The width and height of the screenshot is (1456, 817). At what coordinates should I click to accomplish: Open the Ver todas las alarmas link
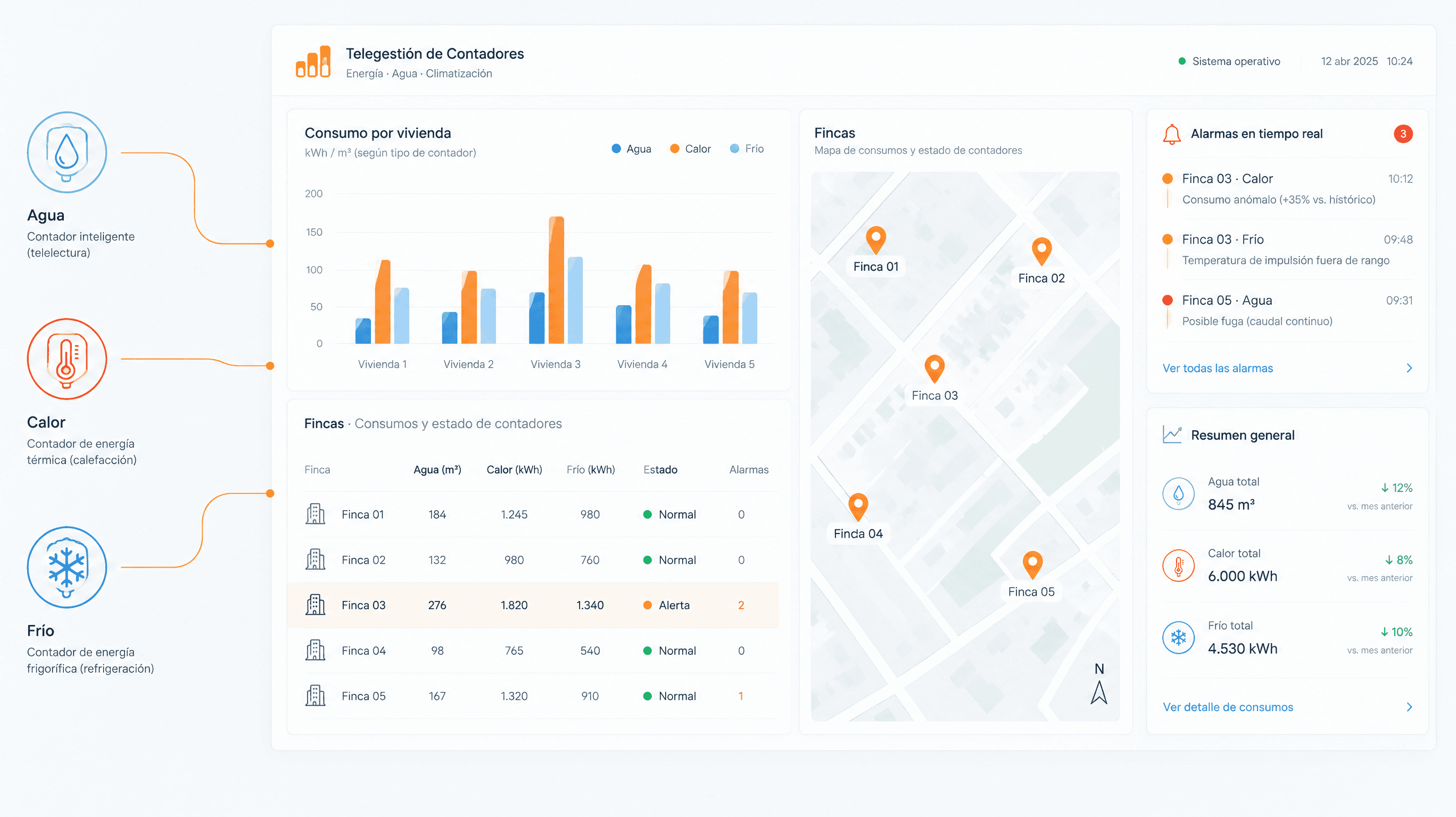coord(1218,369)
